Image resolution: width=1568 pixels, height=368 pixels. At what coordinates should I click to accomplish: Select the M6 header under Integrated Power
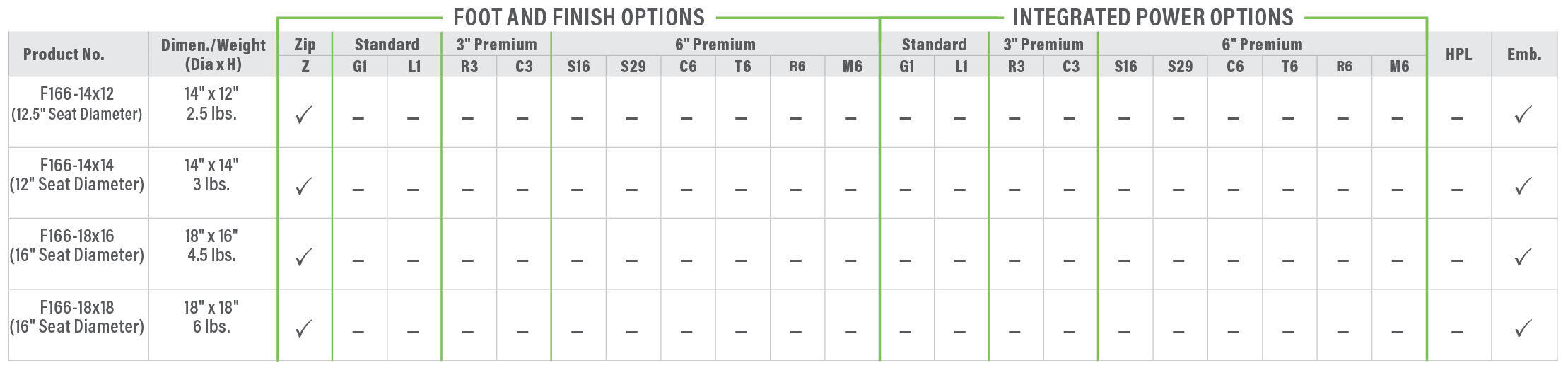click(1399, 67)
